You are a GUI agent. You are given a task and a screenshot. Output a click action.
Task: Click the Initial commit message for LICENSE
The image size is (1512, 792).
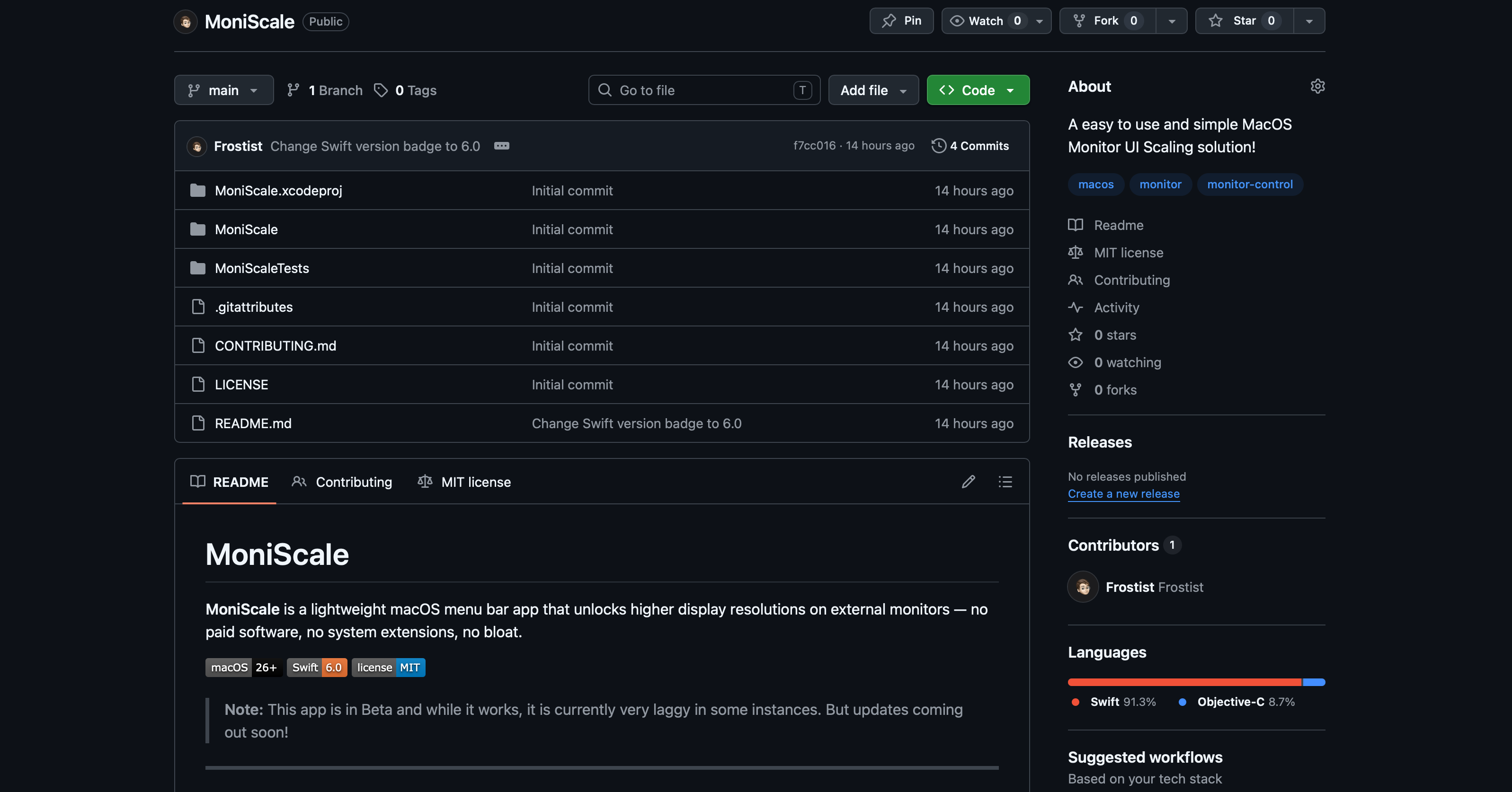(x=572, y=384)
